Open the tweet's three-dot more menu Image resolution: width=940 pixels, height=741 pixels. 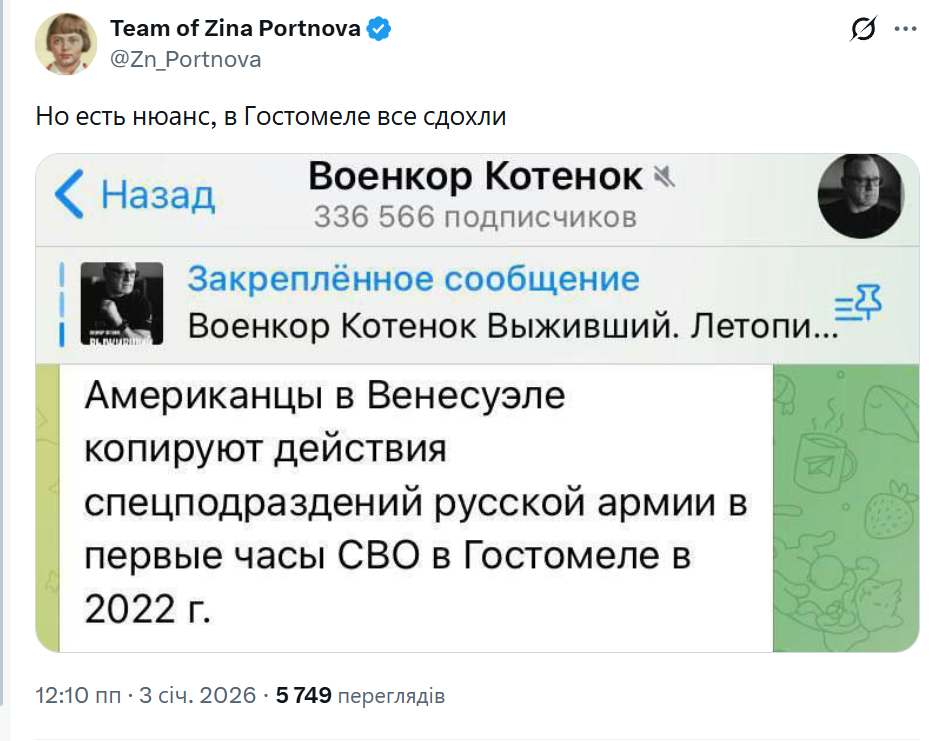pos(906,31)
